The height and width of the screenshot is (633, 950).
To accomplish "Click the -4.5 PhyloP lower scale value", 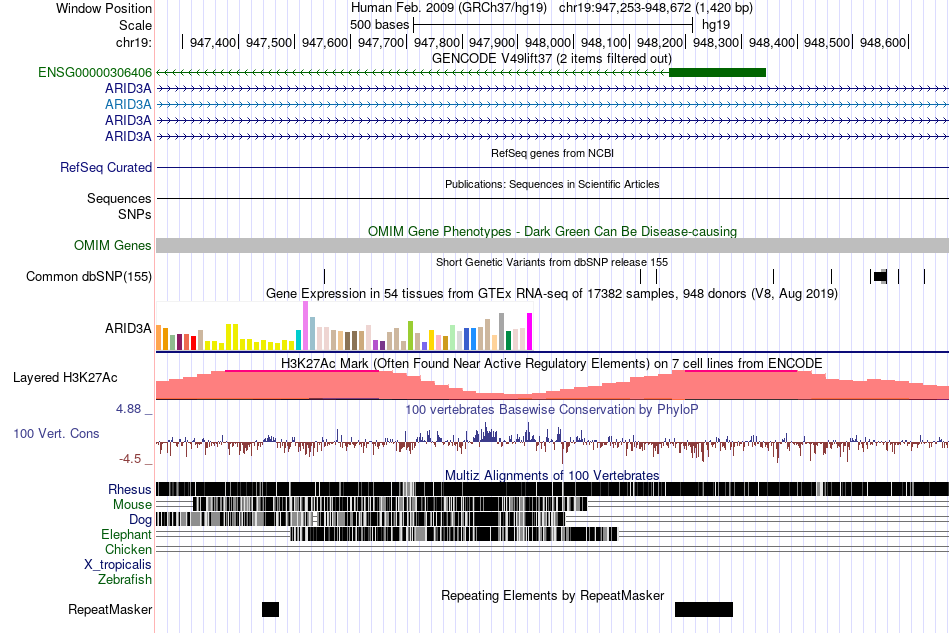I will [130, 459].
